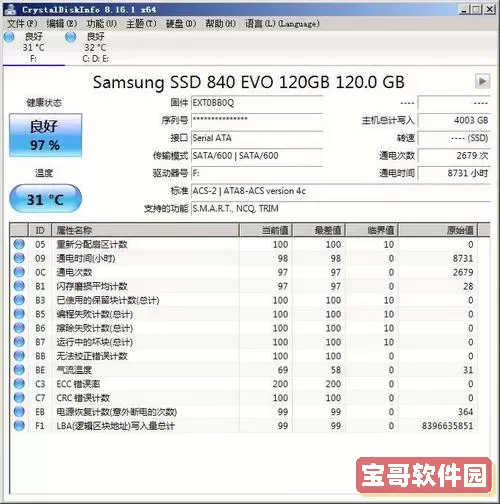The width and height of the screenshot is (500, 504).
Task: Click the 最差值 column header
Action: pyautogui.click(x=319, y=230)
